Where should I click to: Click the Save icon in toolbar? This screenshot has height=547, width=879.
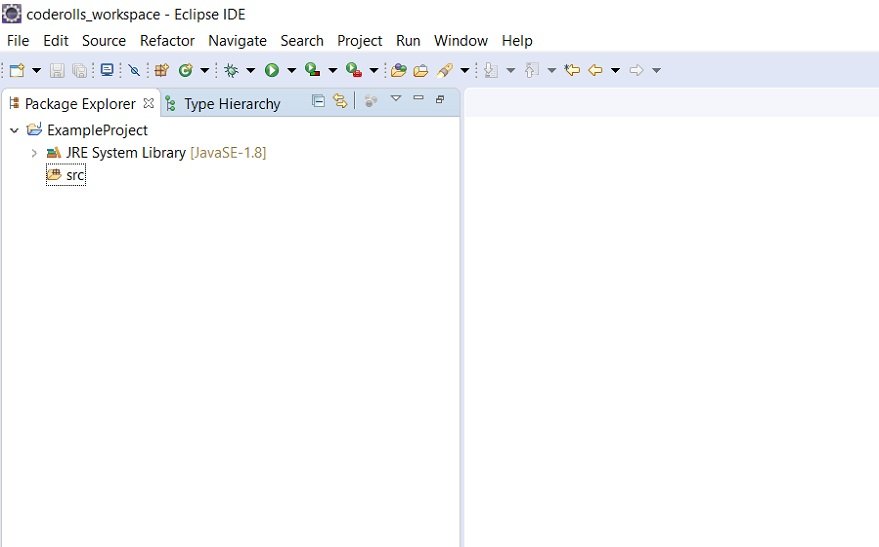(x=57, y=70)
